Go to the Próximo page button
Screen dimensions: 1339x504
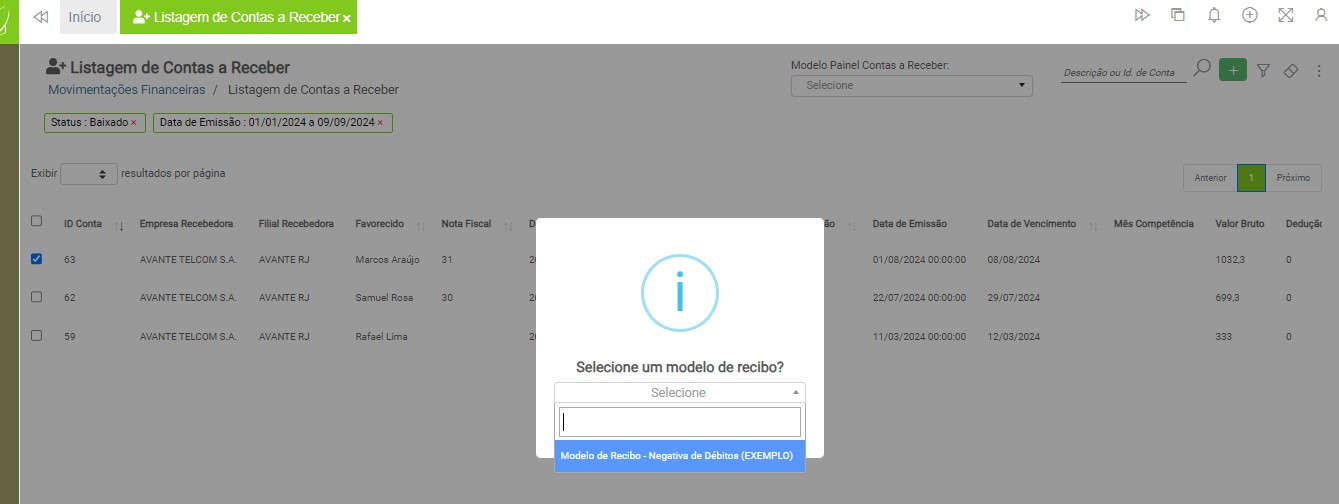(x=1293, y=177)
